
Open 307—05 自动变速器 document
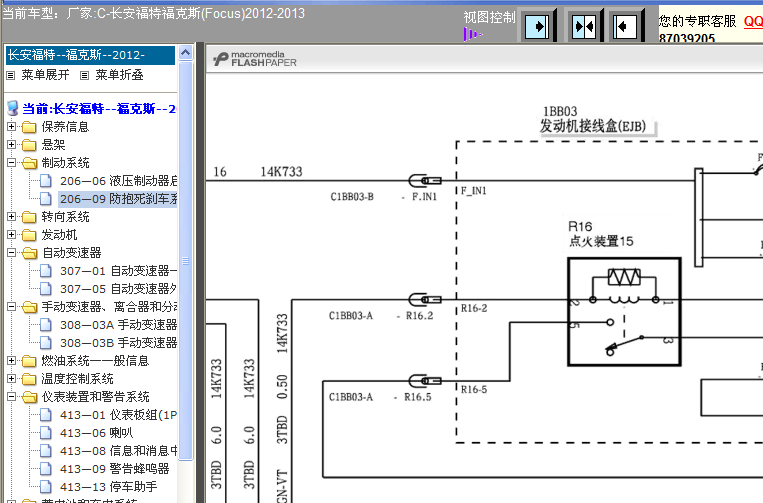[x=118, y=289]
